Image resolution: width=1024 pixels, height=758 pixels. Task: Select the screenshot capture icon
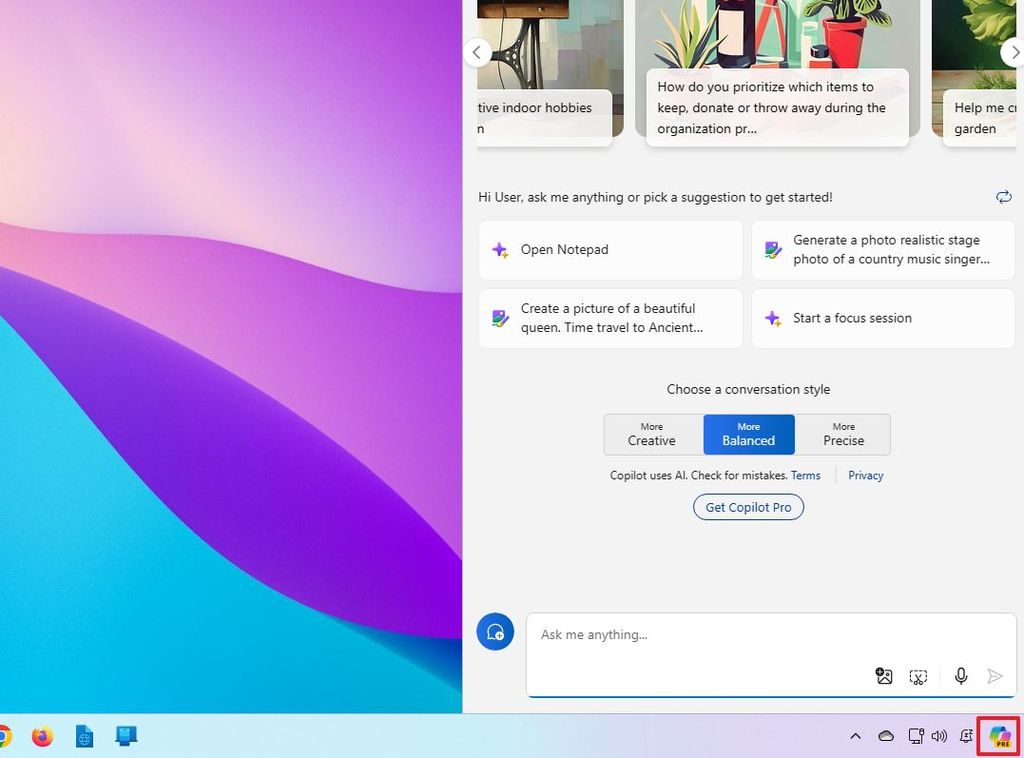coord(919,676)
